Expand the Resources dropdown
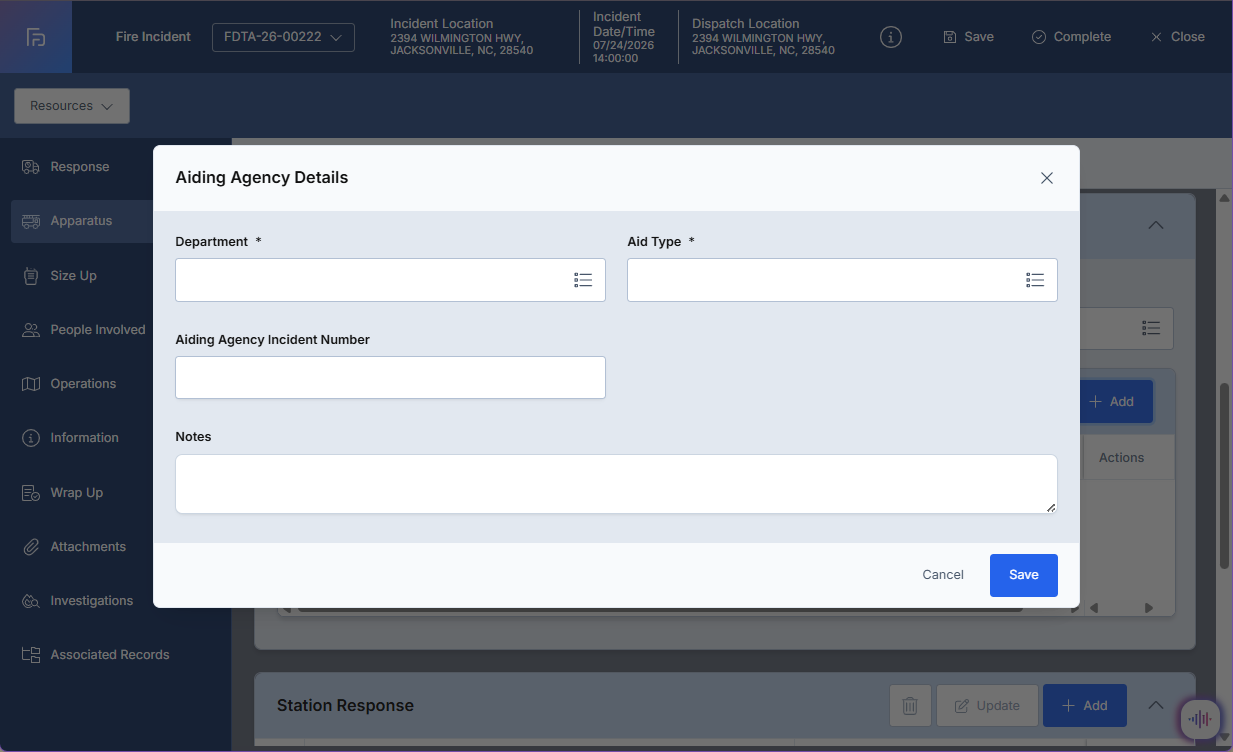 pyautogui.click(x=72, y=106)
